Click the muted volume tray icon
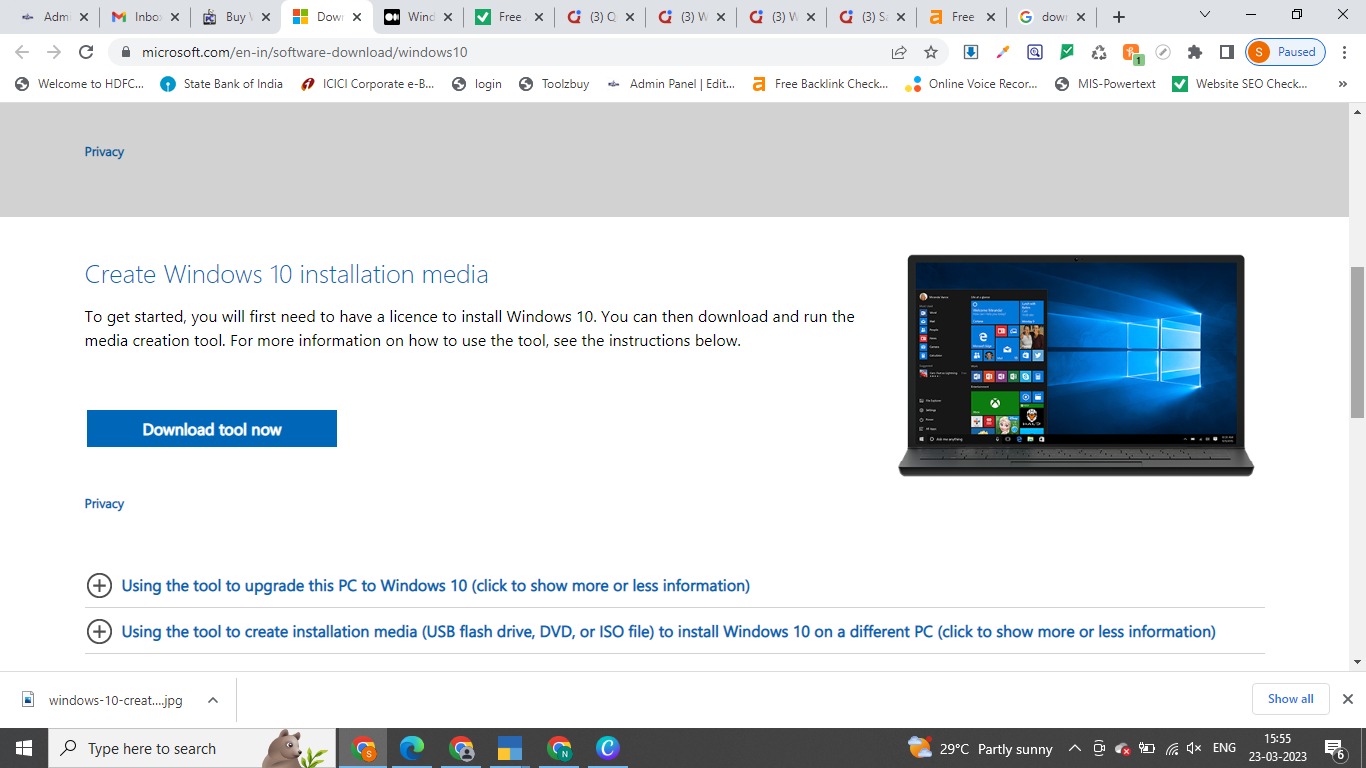Viewport: 1366px width, 768px height. [x=1193, y=748]
